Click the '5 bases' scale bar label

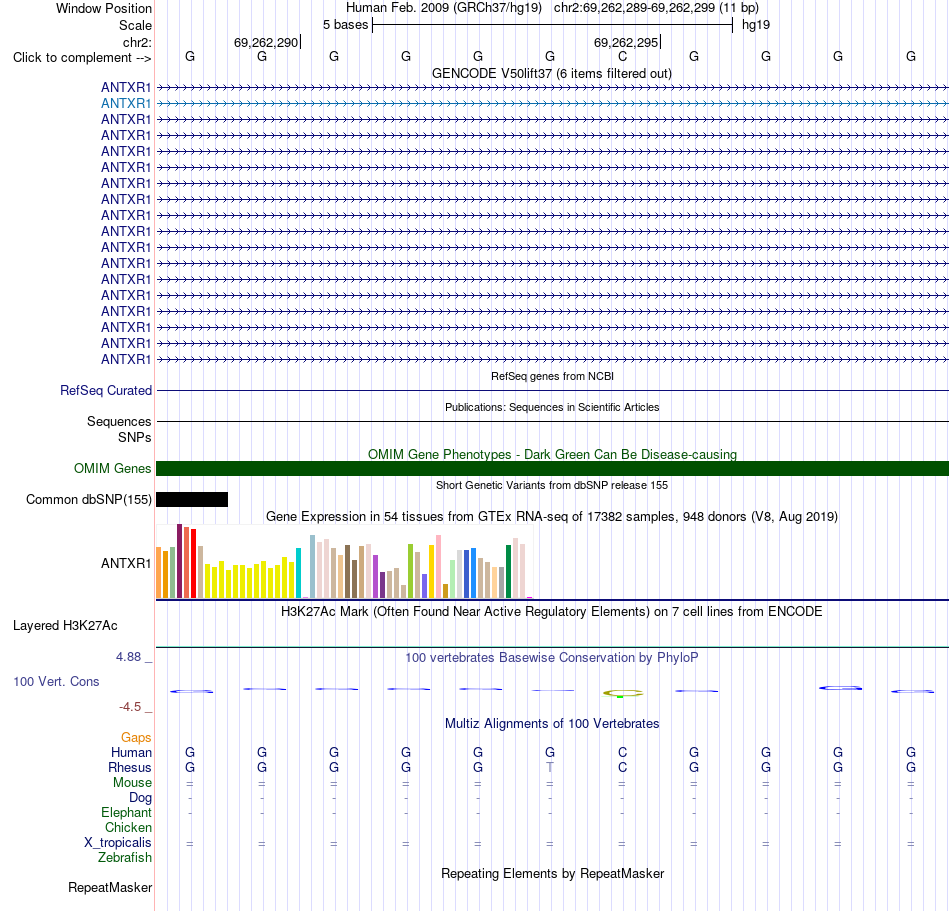345,25
